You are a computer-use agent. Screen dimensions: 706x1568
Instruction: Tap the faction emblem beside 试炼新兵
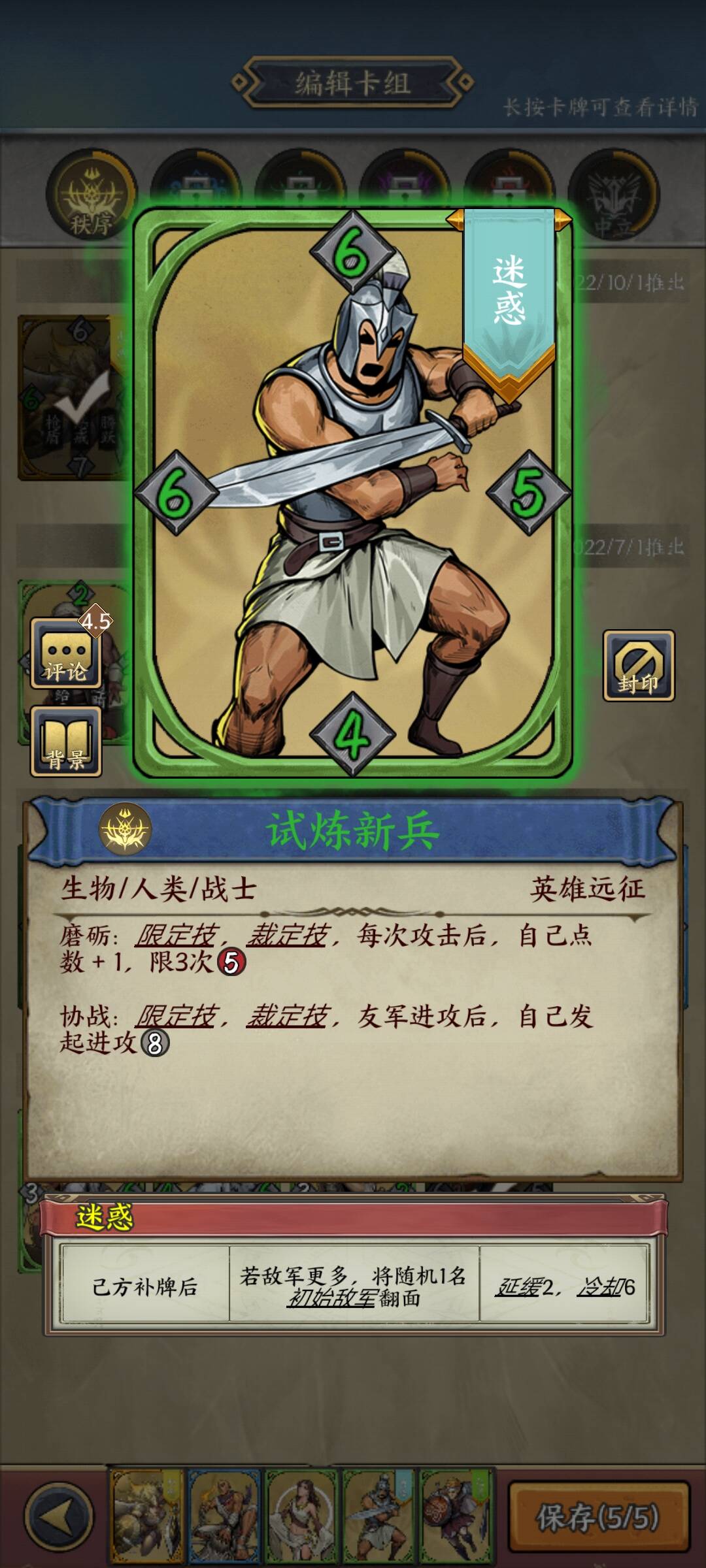(x=125, y=830)
